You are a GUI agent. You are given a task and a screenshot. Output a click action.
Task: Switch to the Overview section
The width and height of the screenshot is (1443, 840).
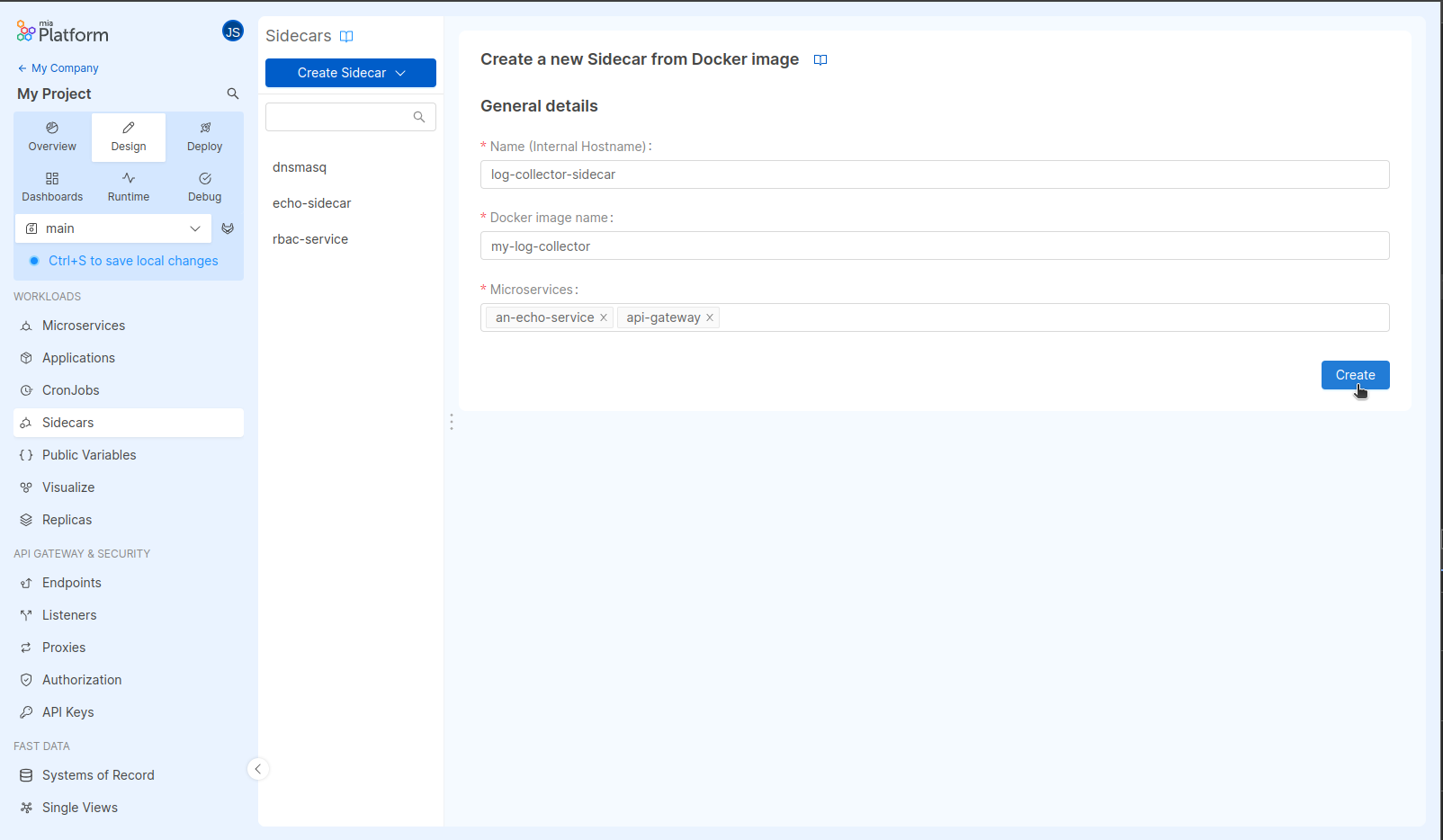coord(51,137)
